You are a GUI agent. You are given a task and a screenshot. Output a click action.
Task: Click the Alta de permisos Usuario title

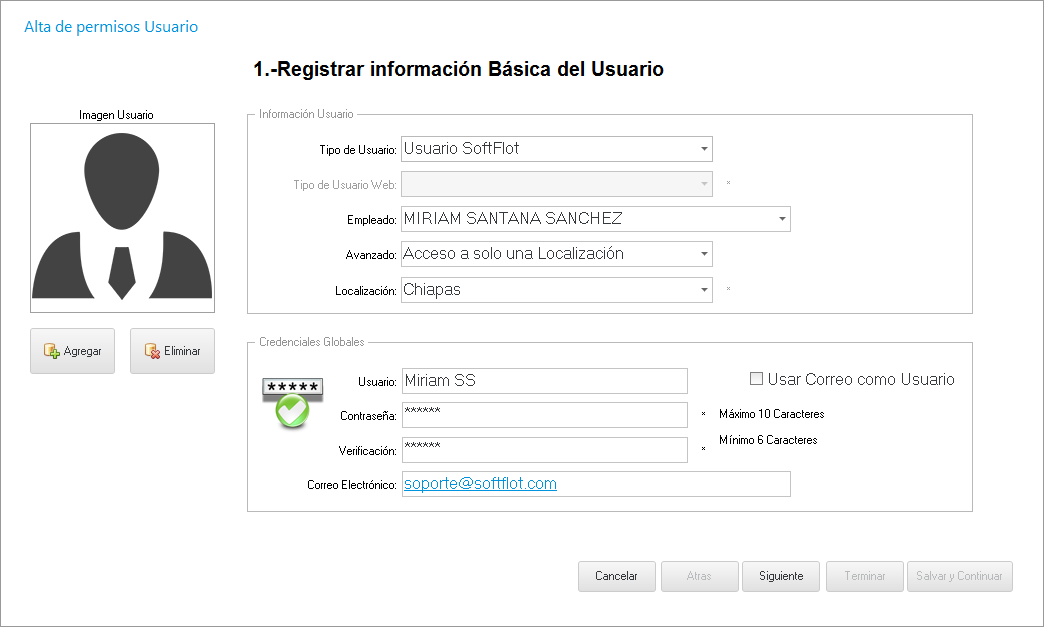click(x=111, y=27)
